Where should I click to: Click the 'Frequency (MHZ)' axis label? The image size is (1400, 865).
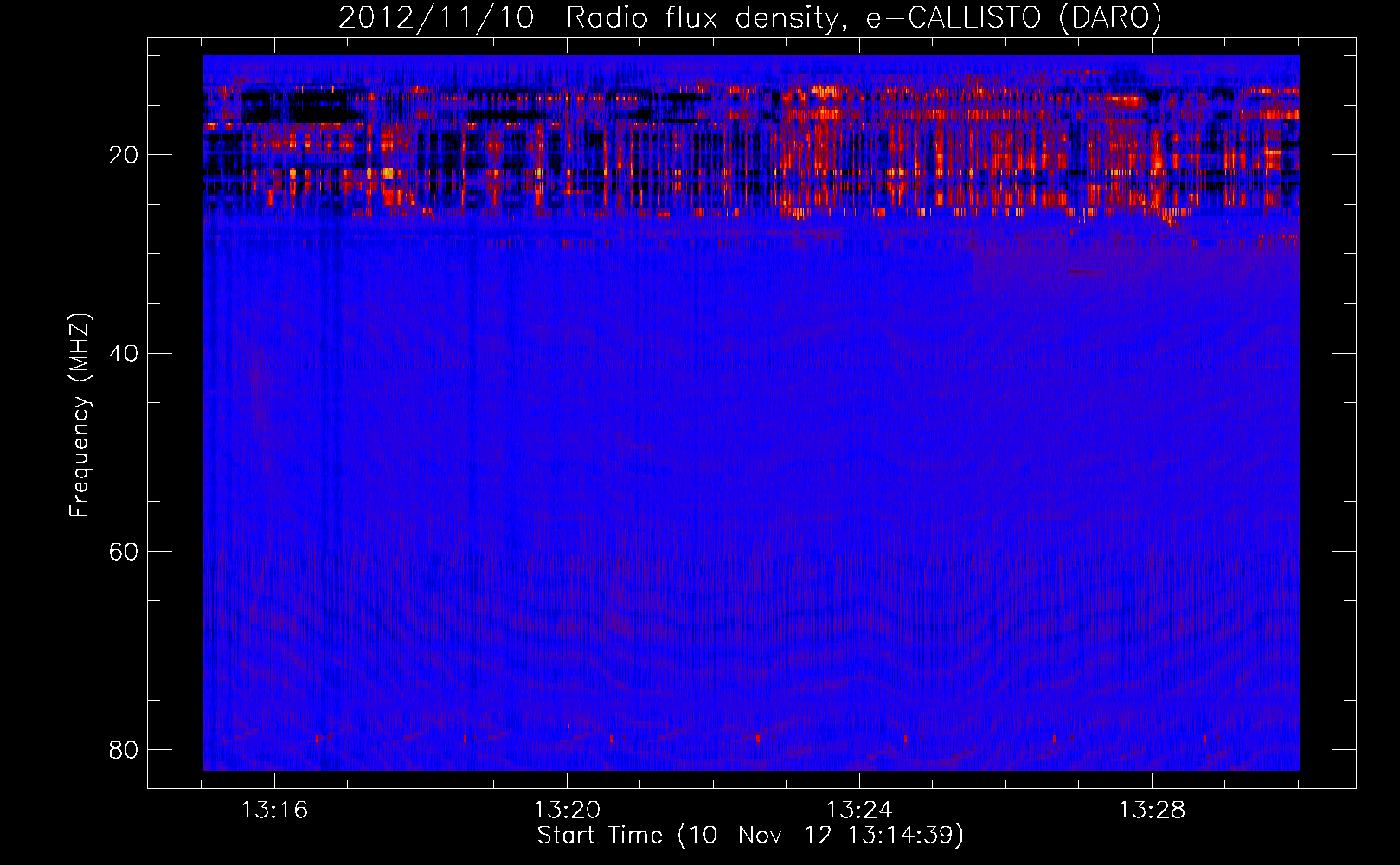(x=80, y=415)
